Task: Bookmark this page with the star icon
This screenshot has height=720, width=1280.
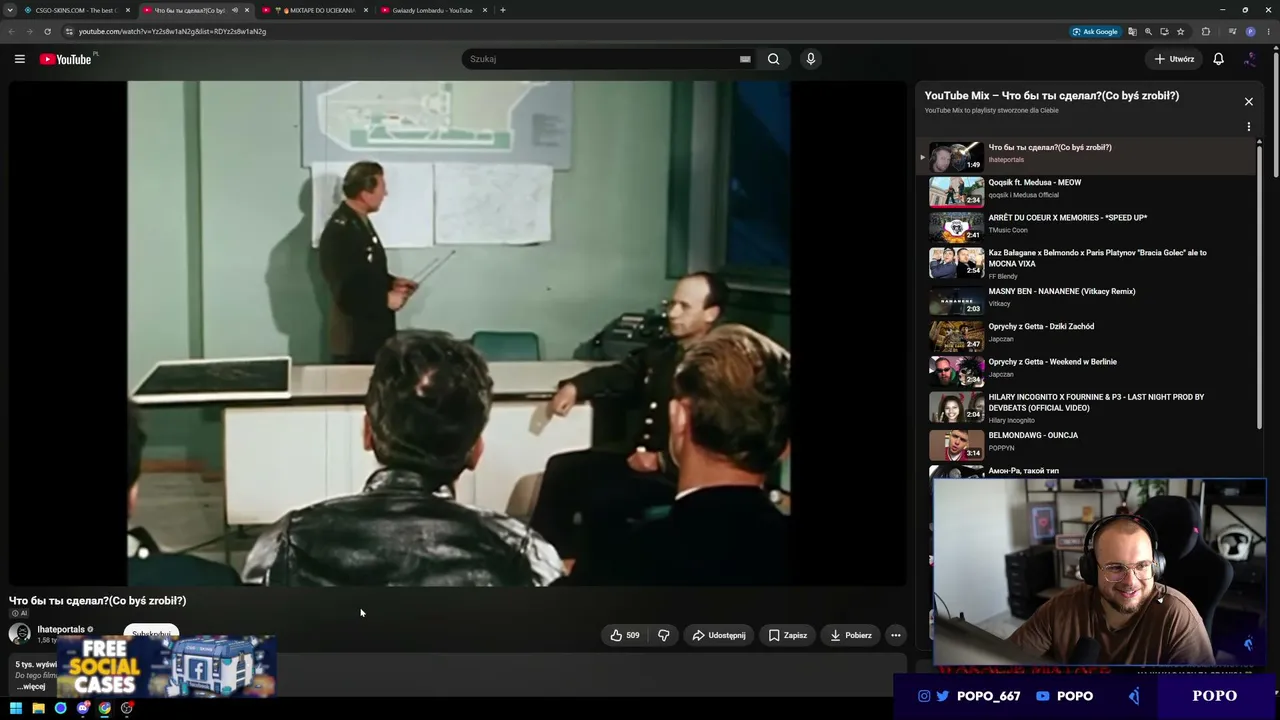Action: click(1180, 31)
